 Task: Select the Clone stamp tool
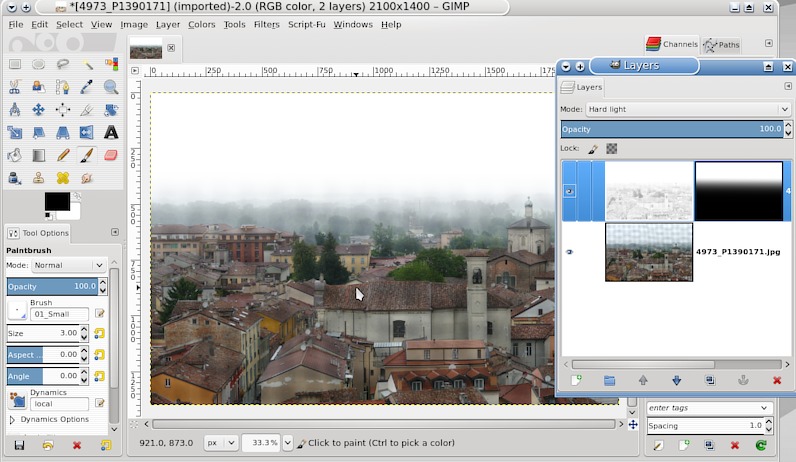(39, 178)
